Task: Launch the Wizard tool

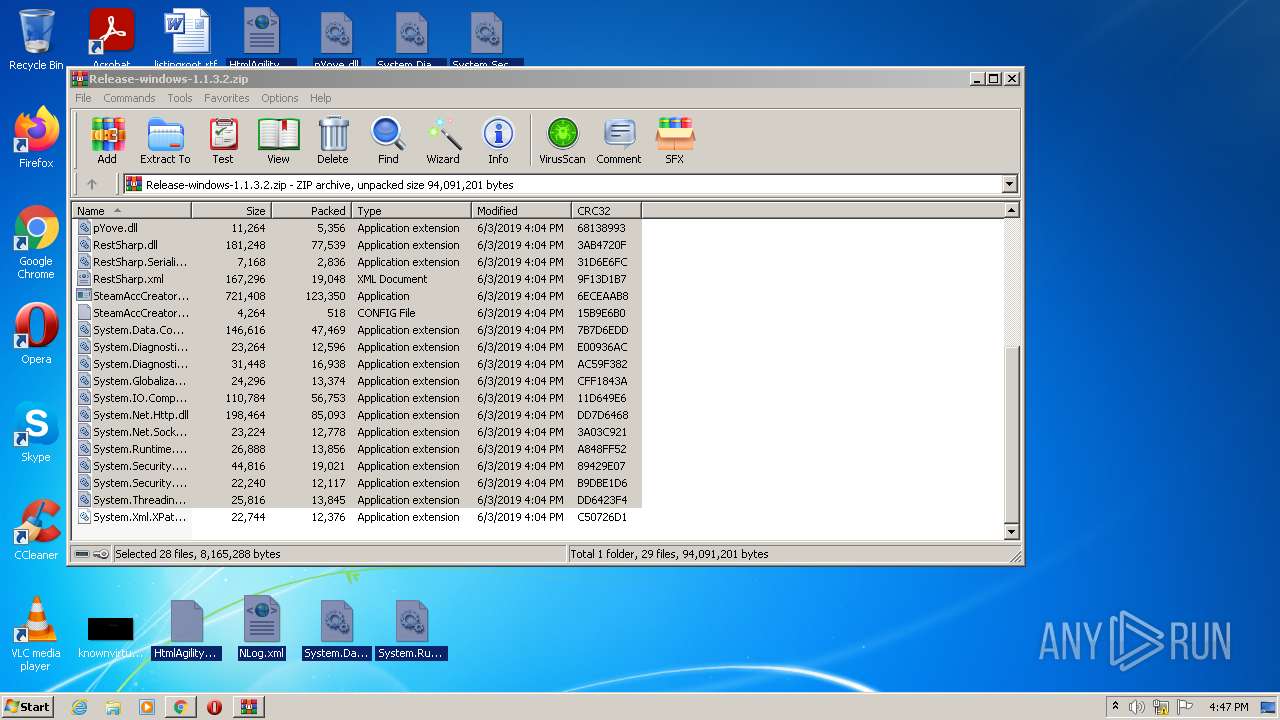Action: click(x=443, y=140)
